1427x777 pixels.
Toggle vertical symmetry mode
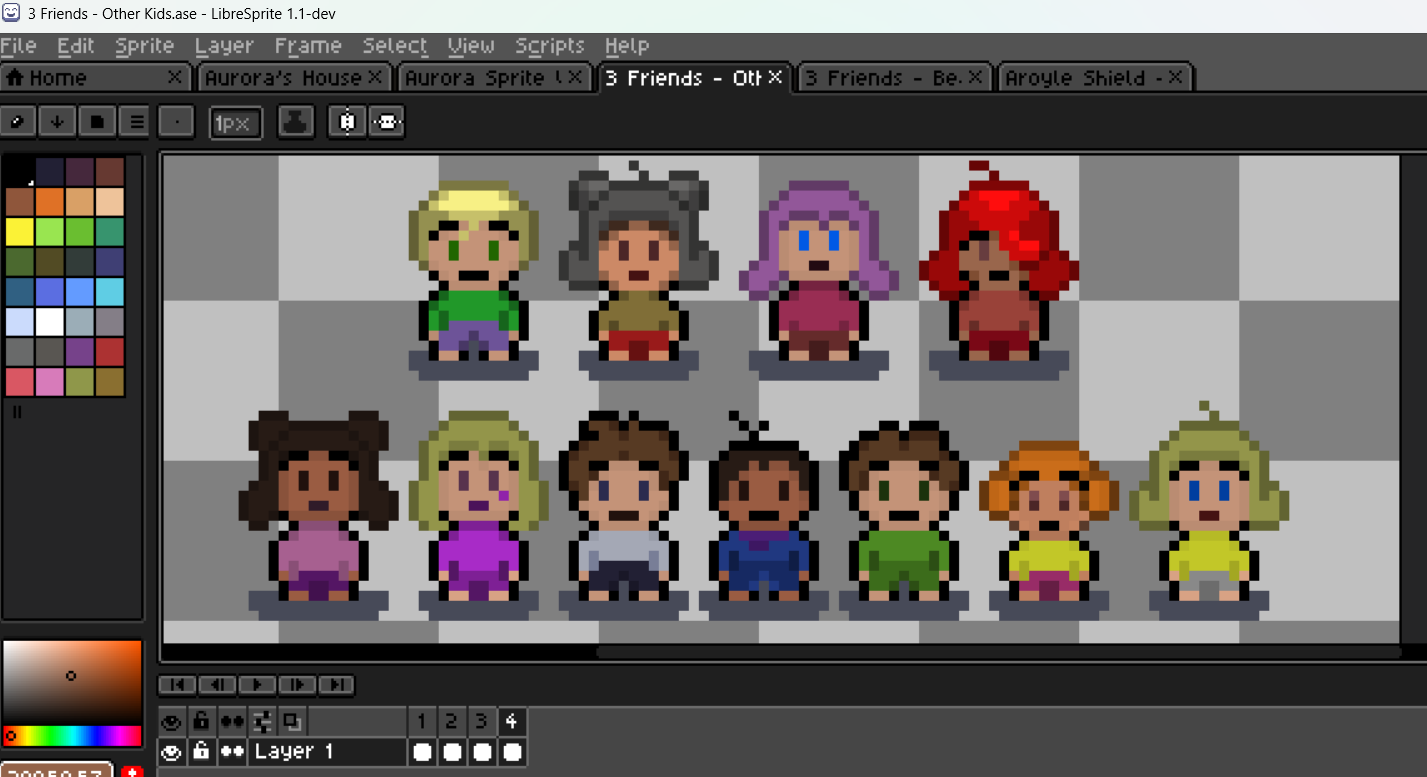point(347,122)
